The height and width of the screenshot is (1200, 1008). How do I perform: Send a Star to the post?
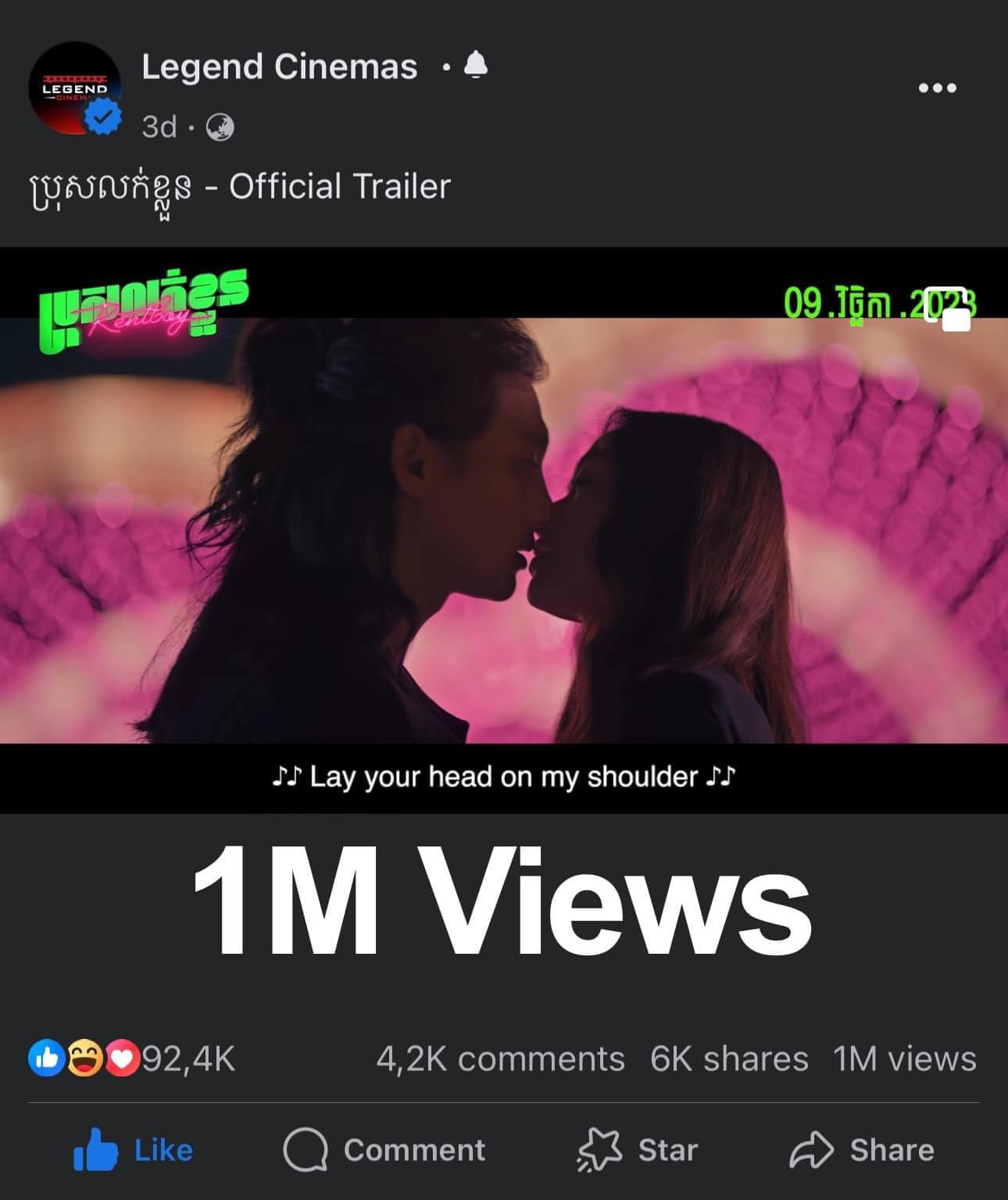pyautogui.click(x=637, y=1150)
